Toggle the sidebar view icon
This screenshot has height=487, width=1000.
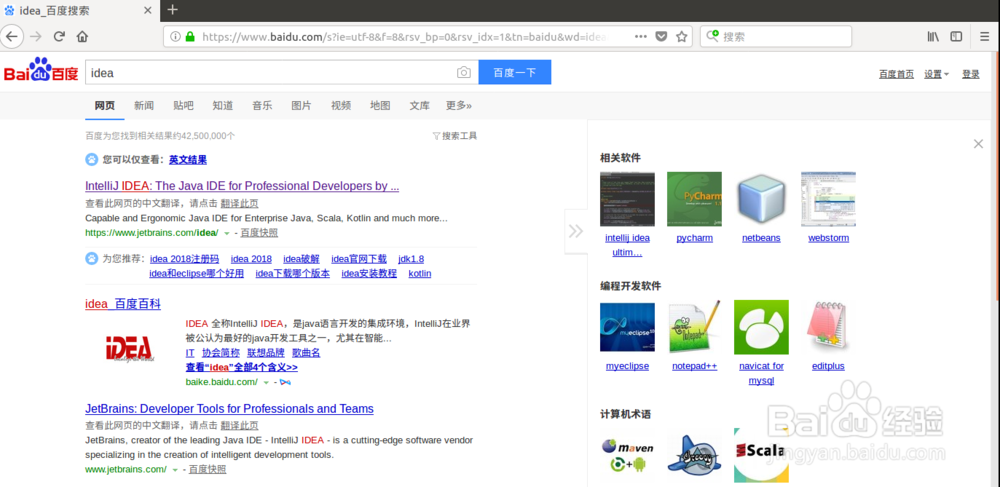956,36
